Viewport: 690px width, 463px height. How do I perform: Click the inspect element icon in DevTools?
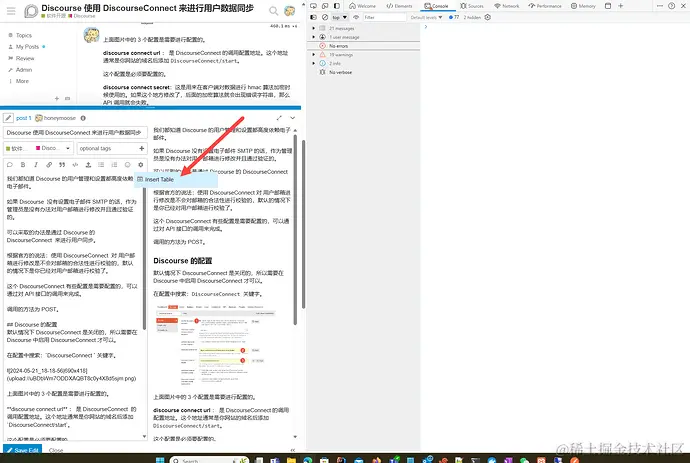tap(313, 6)
